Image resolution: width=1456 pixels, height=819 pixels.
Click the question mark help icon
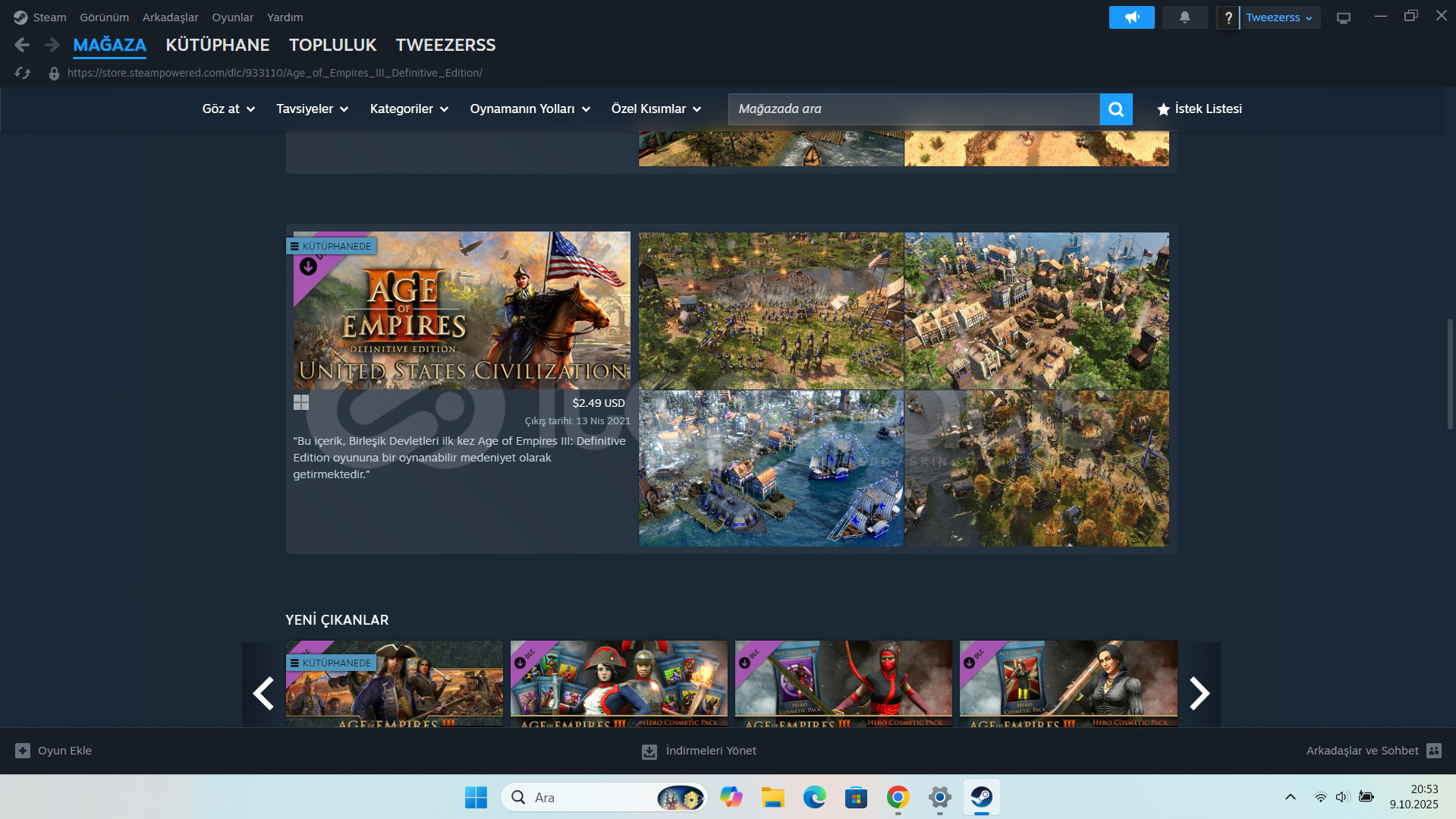click(1228, 17)
